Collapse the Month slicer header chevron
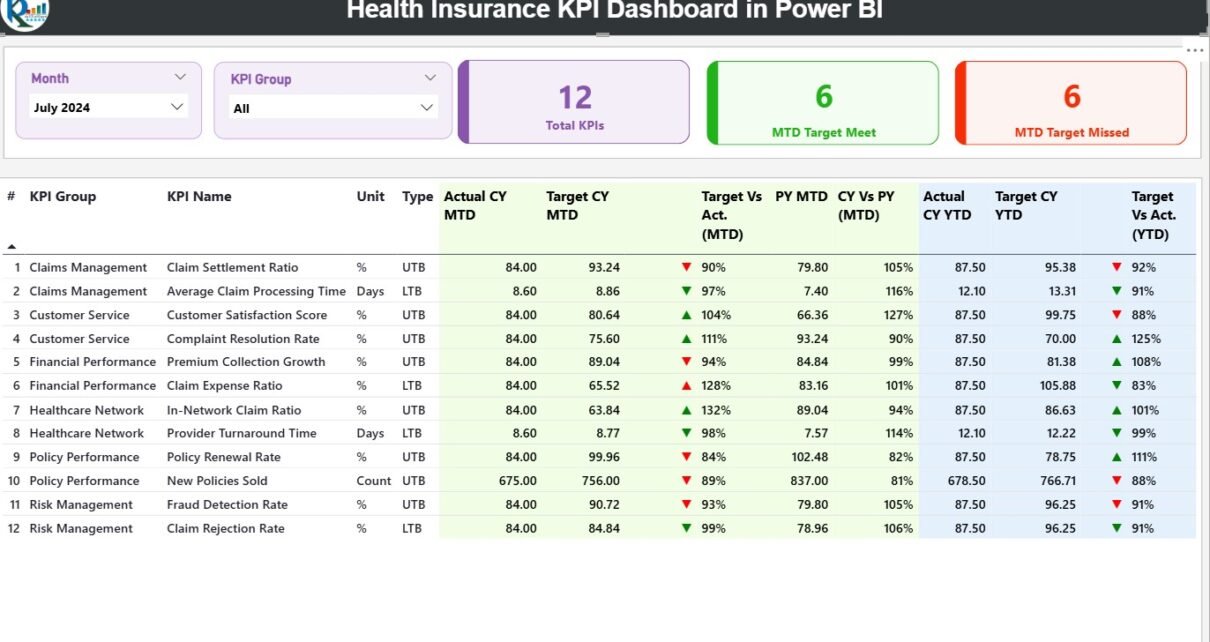This screenshot has height=642, width=1210. [x=180, y=77]
